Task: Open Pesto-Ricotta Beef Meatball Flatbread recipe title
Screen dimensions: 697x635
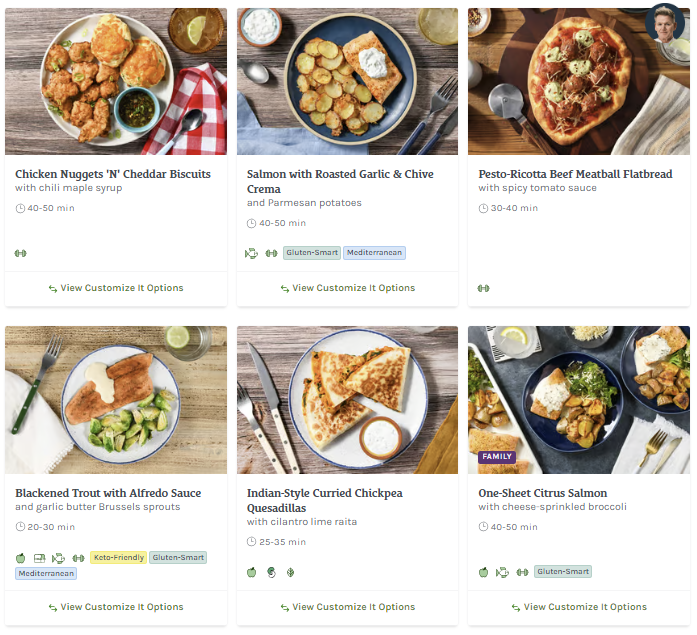Action: point(575,174)
